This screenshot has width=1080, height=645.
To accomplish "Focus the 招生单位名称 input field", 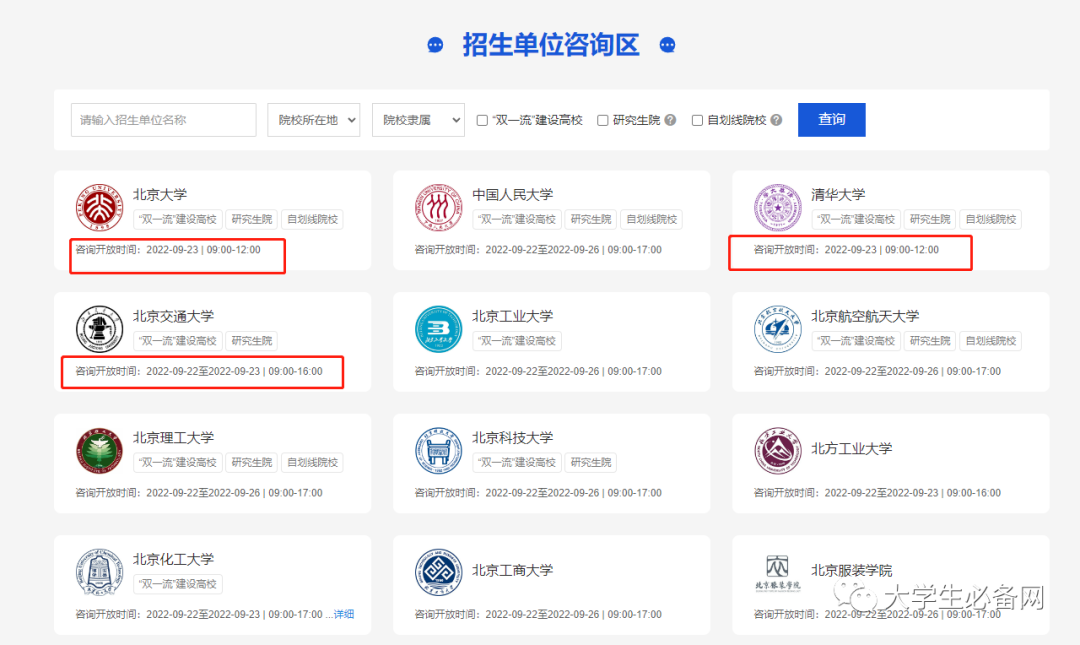I will coord(164,120).
